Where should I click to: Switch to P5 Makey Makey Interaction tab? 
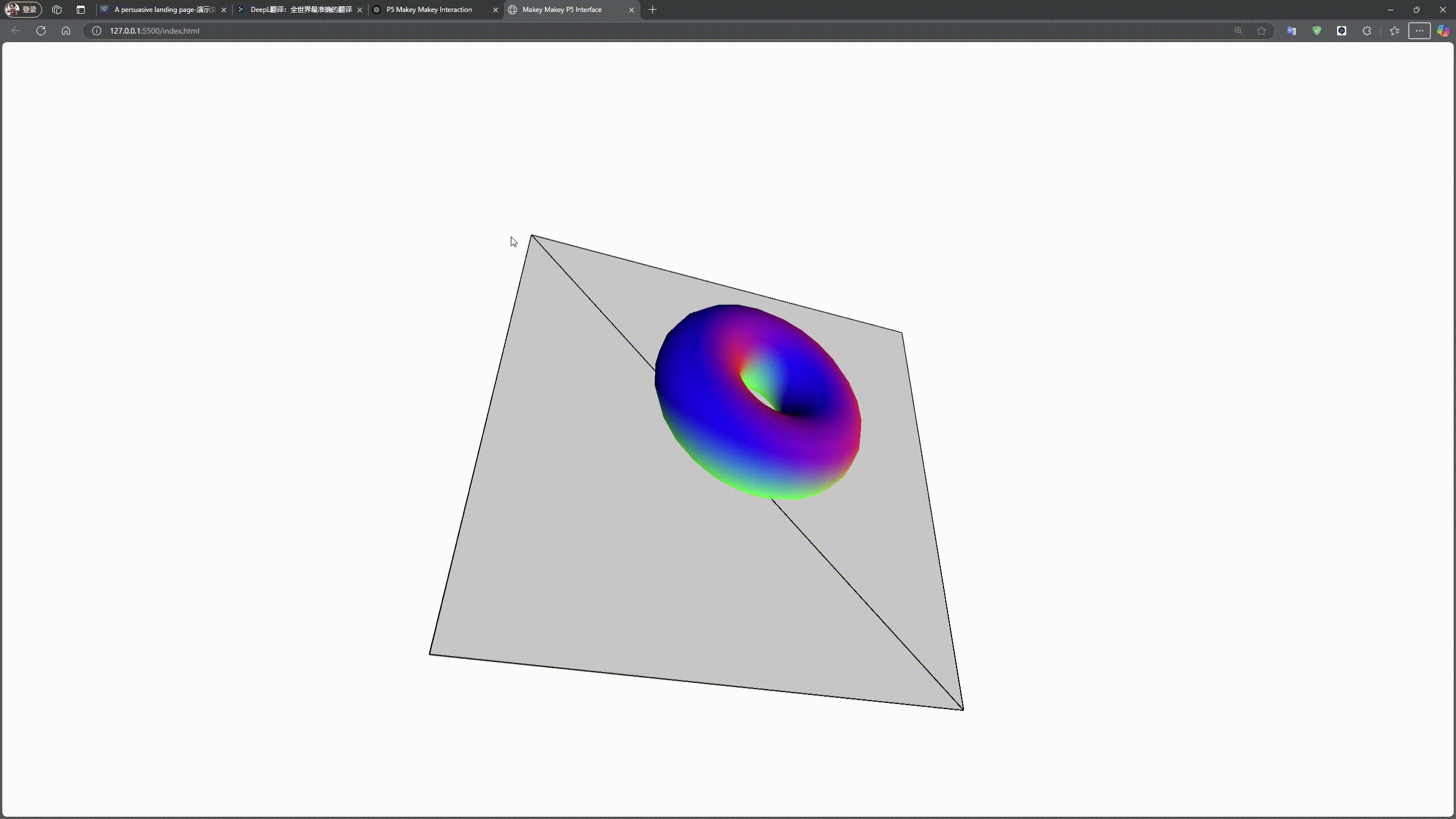tap(429, 10)
